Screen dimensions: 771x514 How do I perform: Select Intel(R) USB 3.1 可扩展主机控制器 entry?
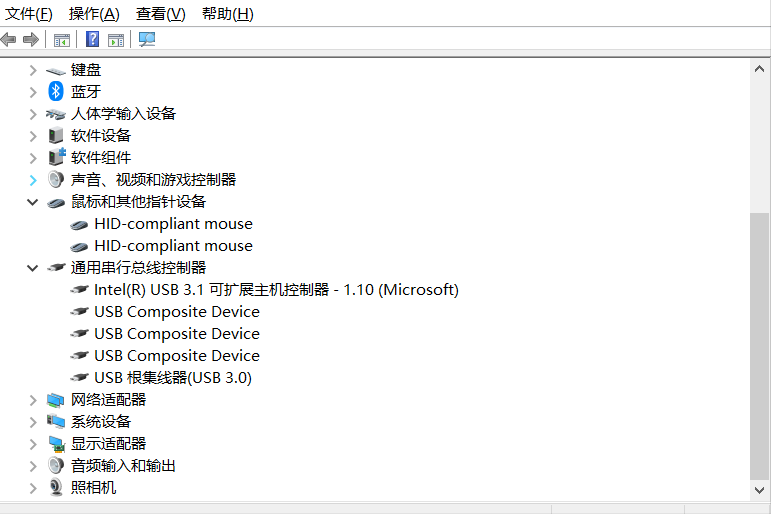coord(276,290)
